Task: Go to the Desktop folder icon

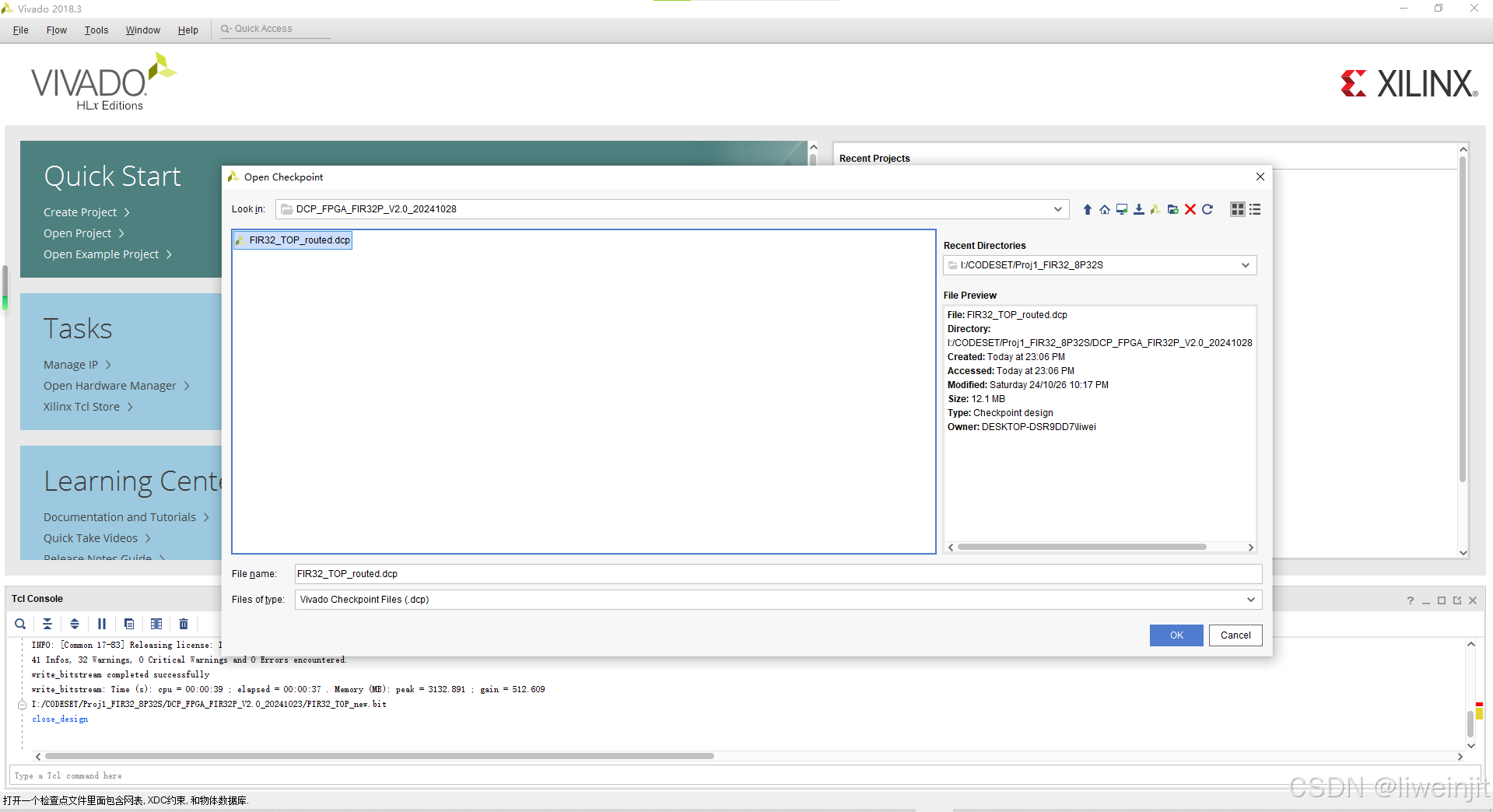Action: [1121, 209]
